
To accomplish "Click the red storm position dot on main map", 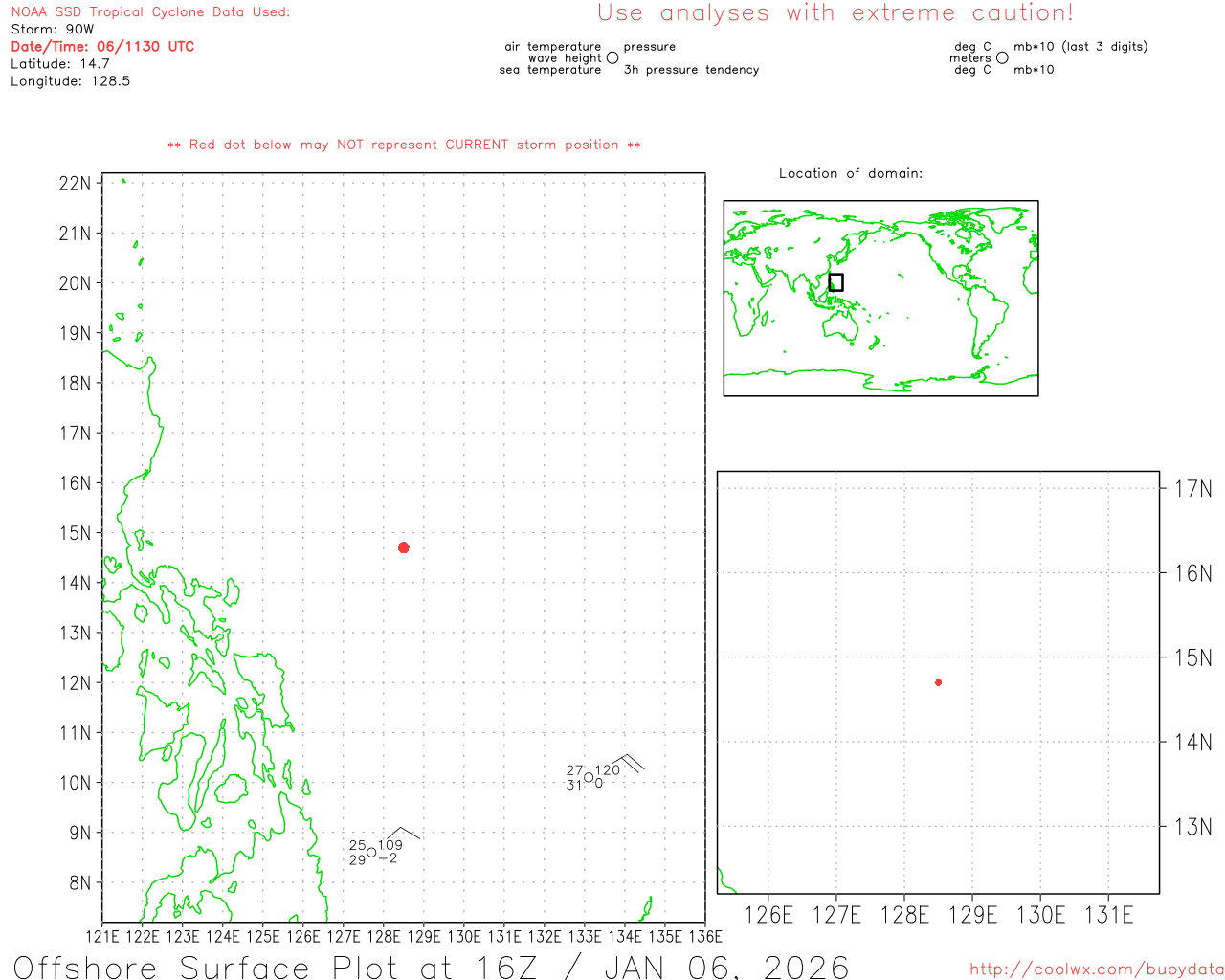I will click(x=404, y=547).
